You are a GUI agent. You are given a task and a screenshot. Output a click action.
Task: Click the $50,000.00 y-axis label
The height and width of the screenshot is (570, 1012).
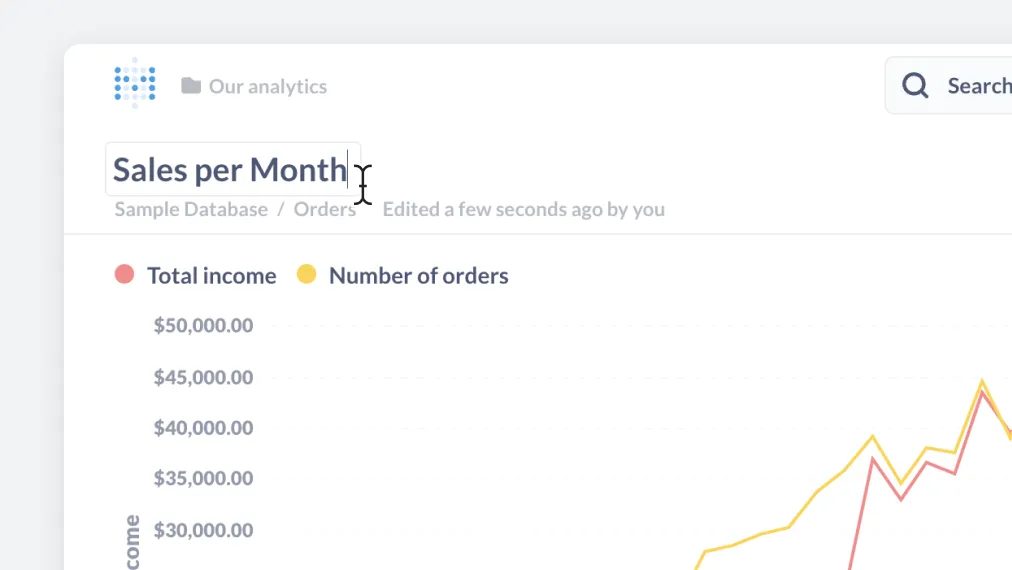click(x=203, y=325)
